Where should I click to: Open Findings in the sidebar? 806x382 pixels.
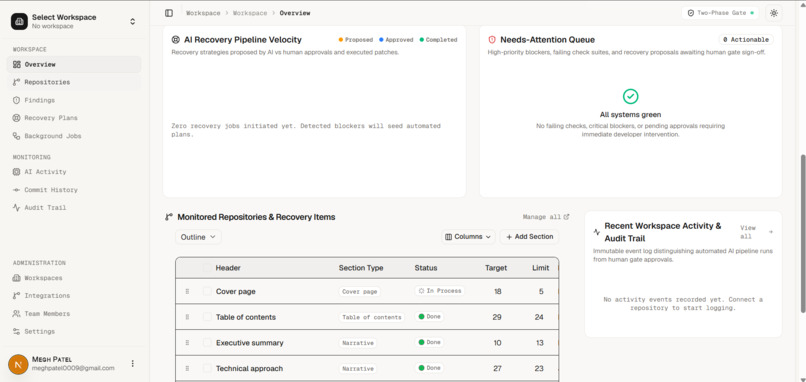74,100
